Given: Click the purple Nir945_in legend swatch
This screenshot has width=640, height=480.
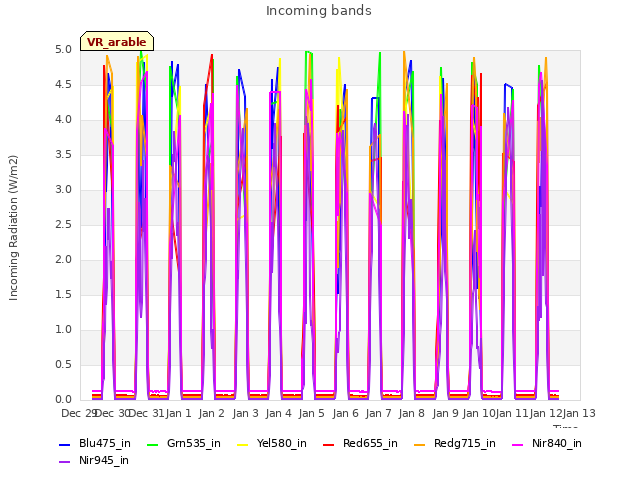Looking at the screenshot, I should click(x=64, y=462).
